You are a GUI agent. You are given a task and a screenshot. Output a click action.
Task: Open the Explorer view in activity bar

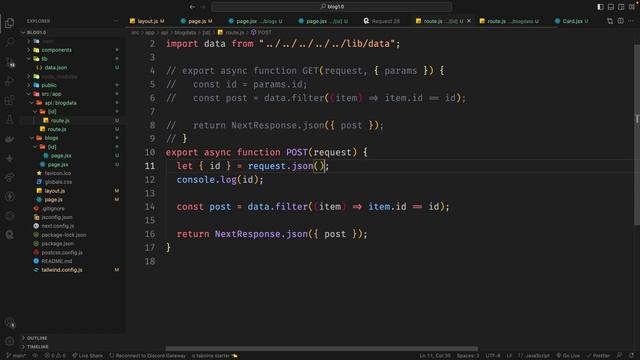click(x=9, y=23)
